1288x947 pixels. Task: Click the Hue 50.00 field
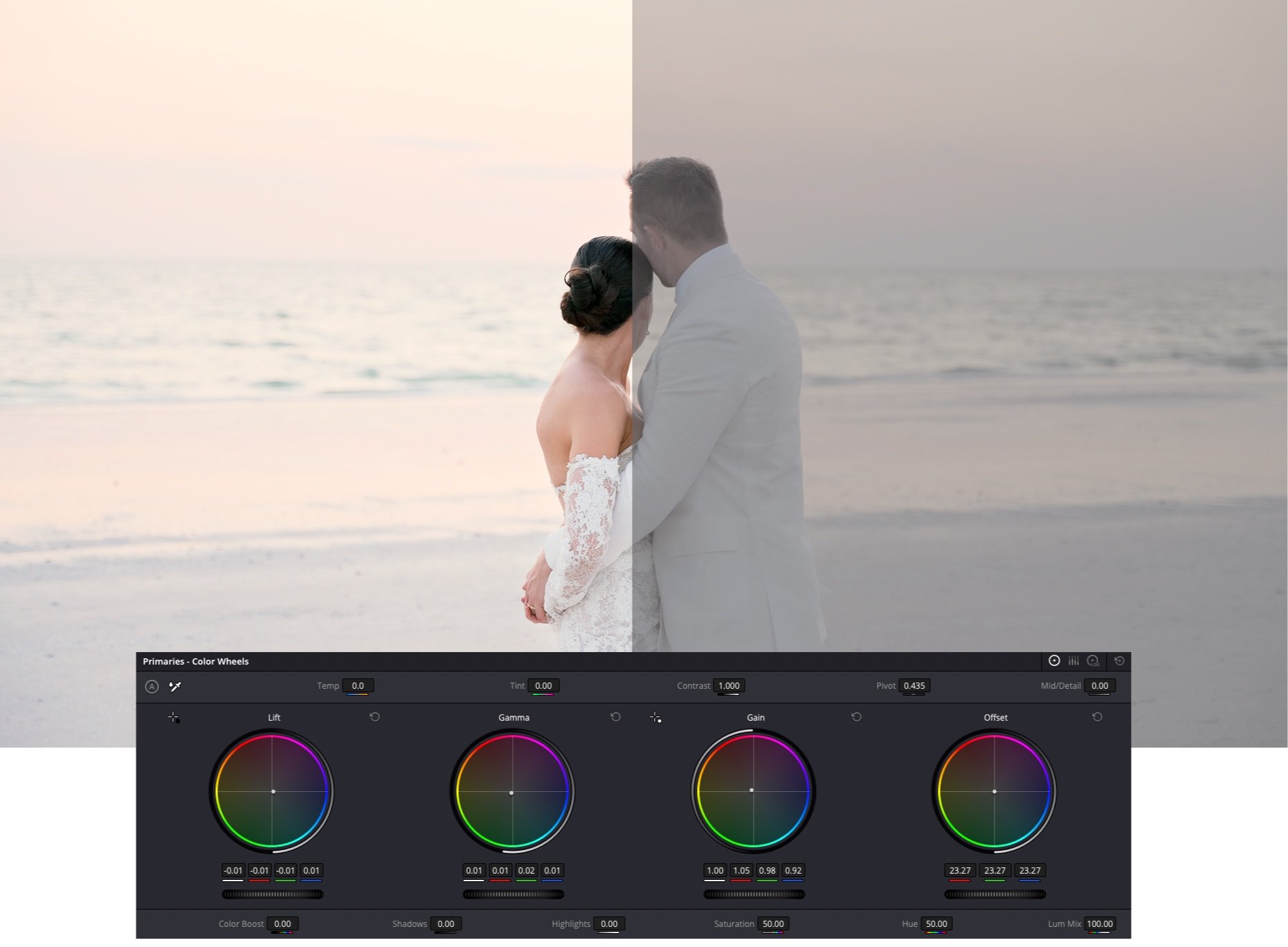click(x=936, y=924)
